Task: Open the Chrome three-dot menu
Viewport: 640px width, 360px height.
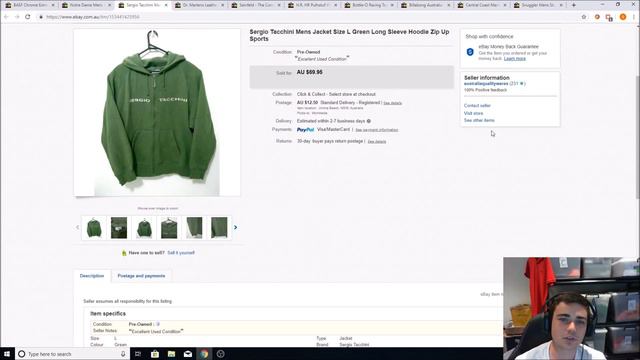Action: pyautogui.click(x=634, y=17)
